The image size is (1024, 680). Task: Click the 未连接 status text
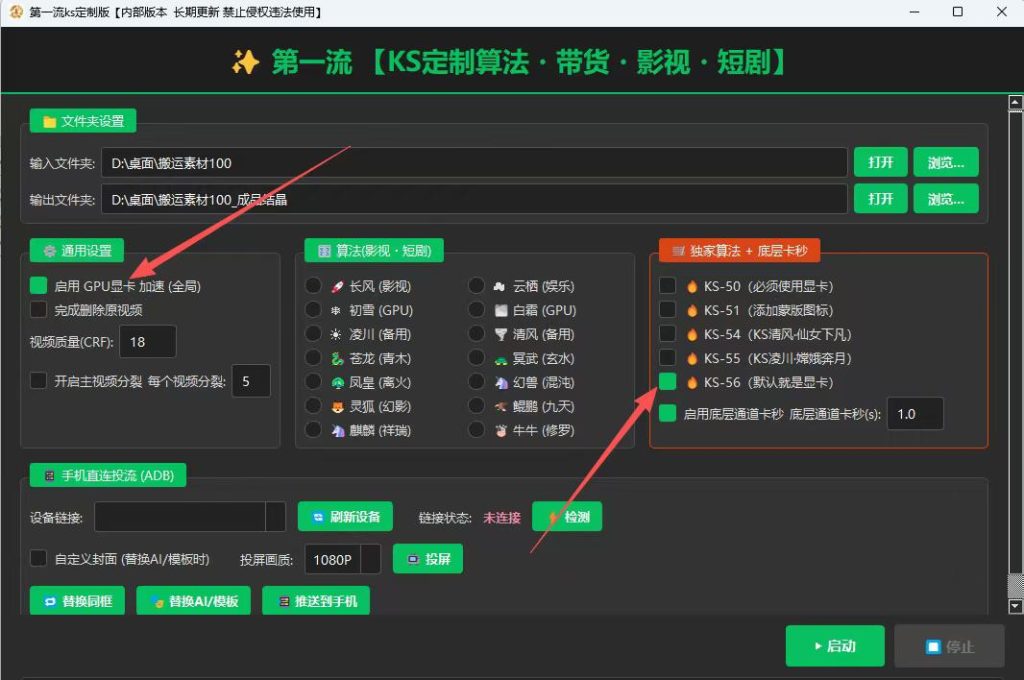click(502, 517)
